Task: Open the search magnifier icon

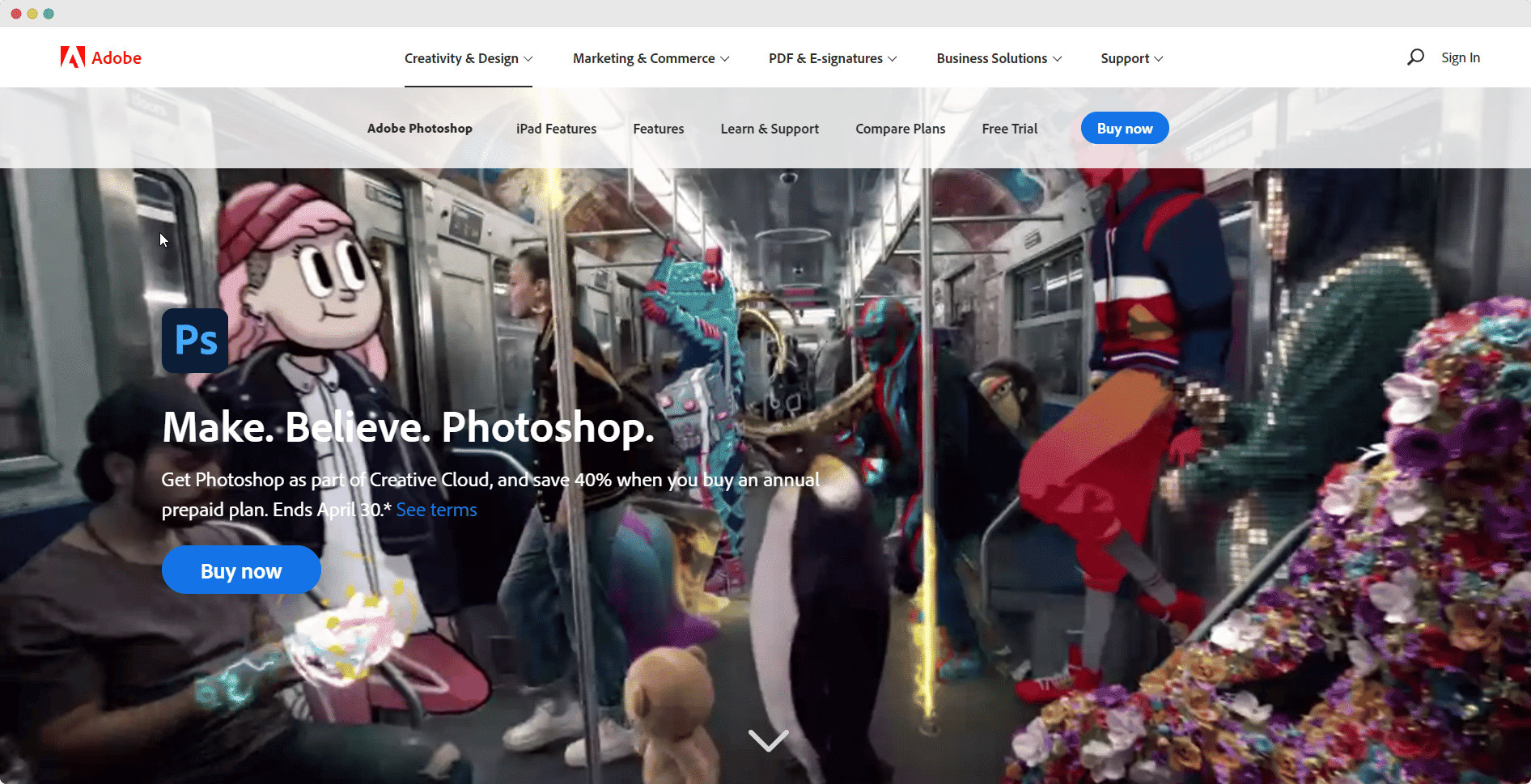Action: 1415,57
